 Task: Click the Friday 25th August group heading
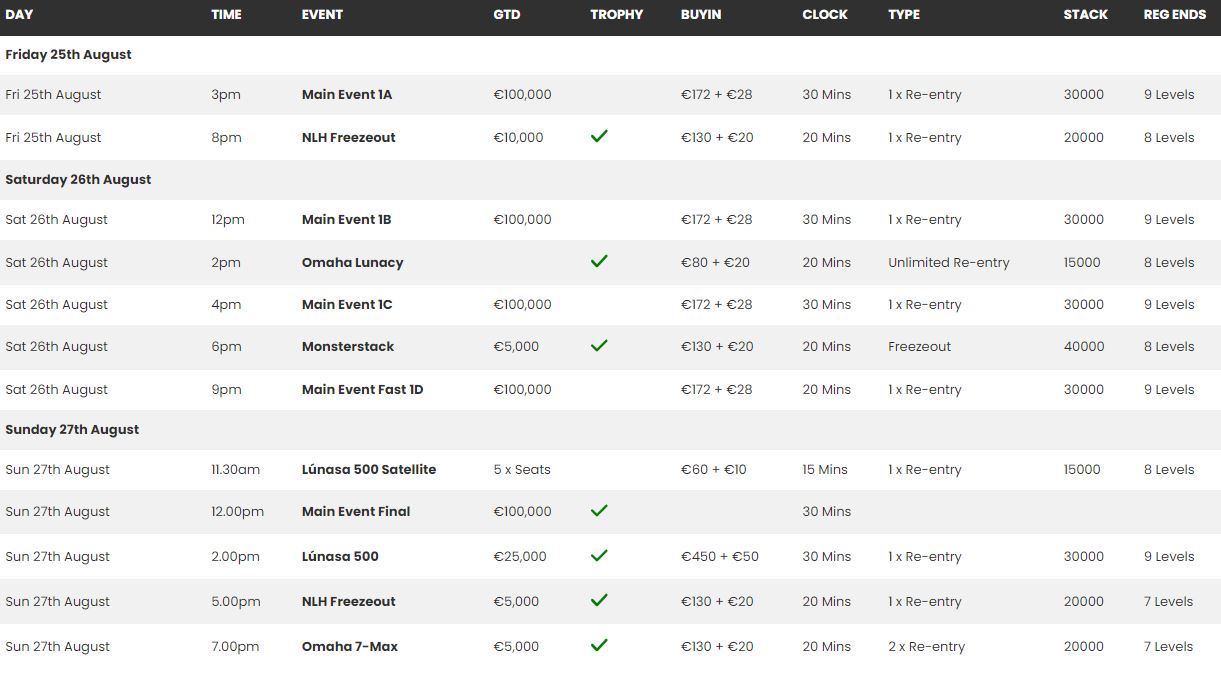pos(68,55)
